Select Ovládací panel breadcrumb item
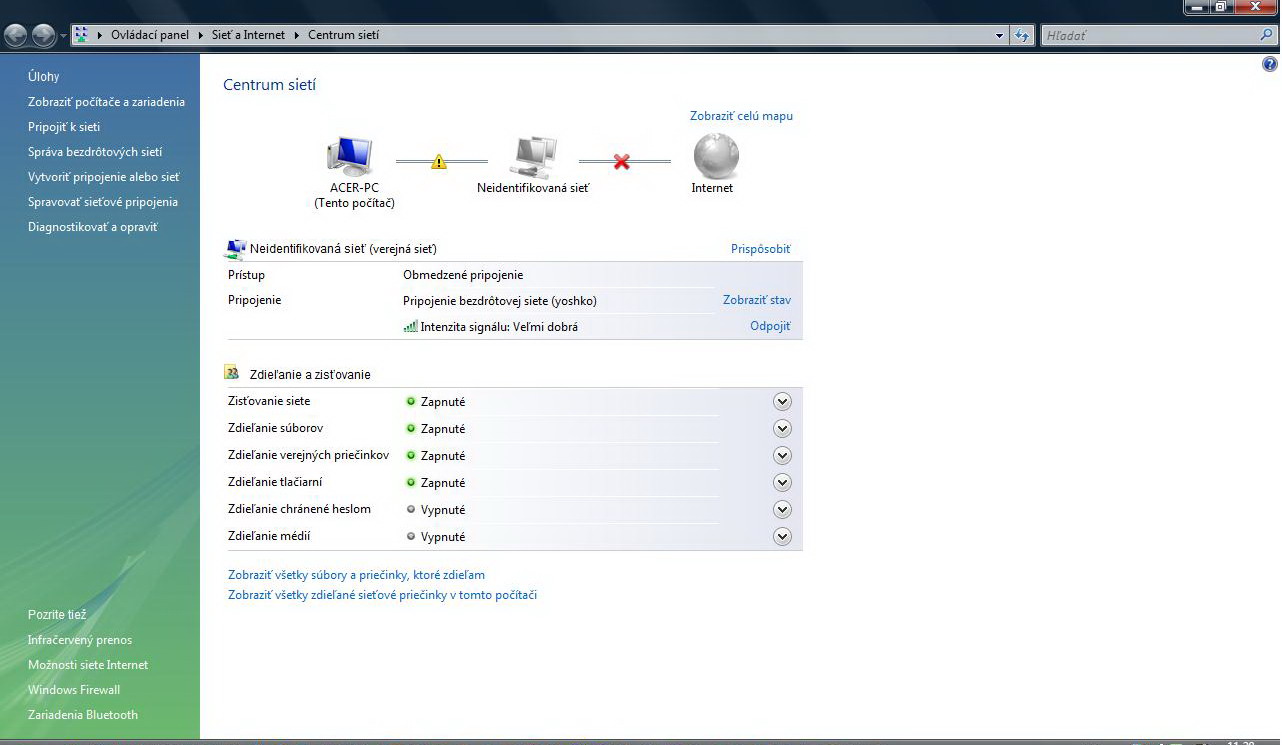The width and height of the screenshot is (1282, 745). click(x=149, y=35)
